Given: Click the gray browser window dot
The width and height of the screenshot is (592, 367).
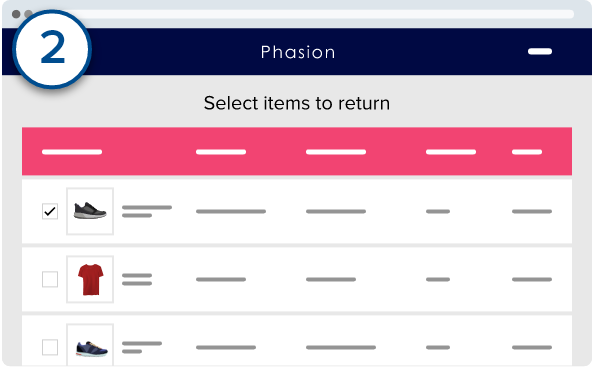Looking at the screenshot, I should pos(16,14).
